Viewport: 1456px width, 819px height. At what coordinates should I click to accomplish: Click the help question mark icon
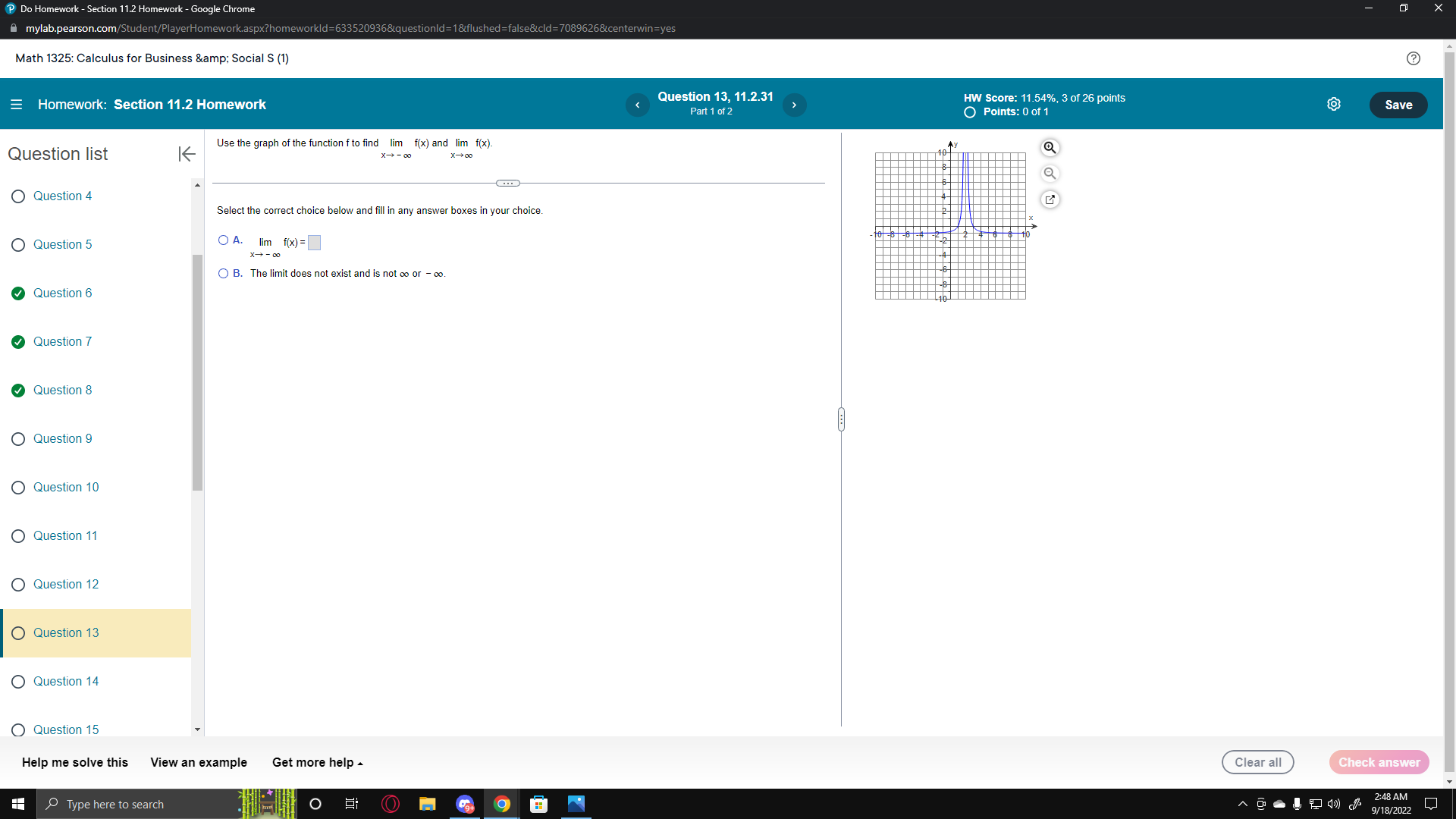point(1413,58)
